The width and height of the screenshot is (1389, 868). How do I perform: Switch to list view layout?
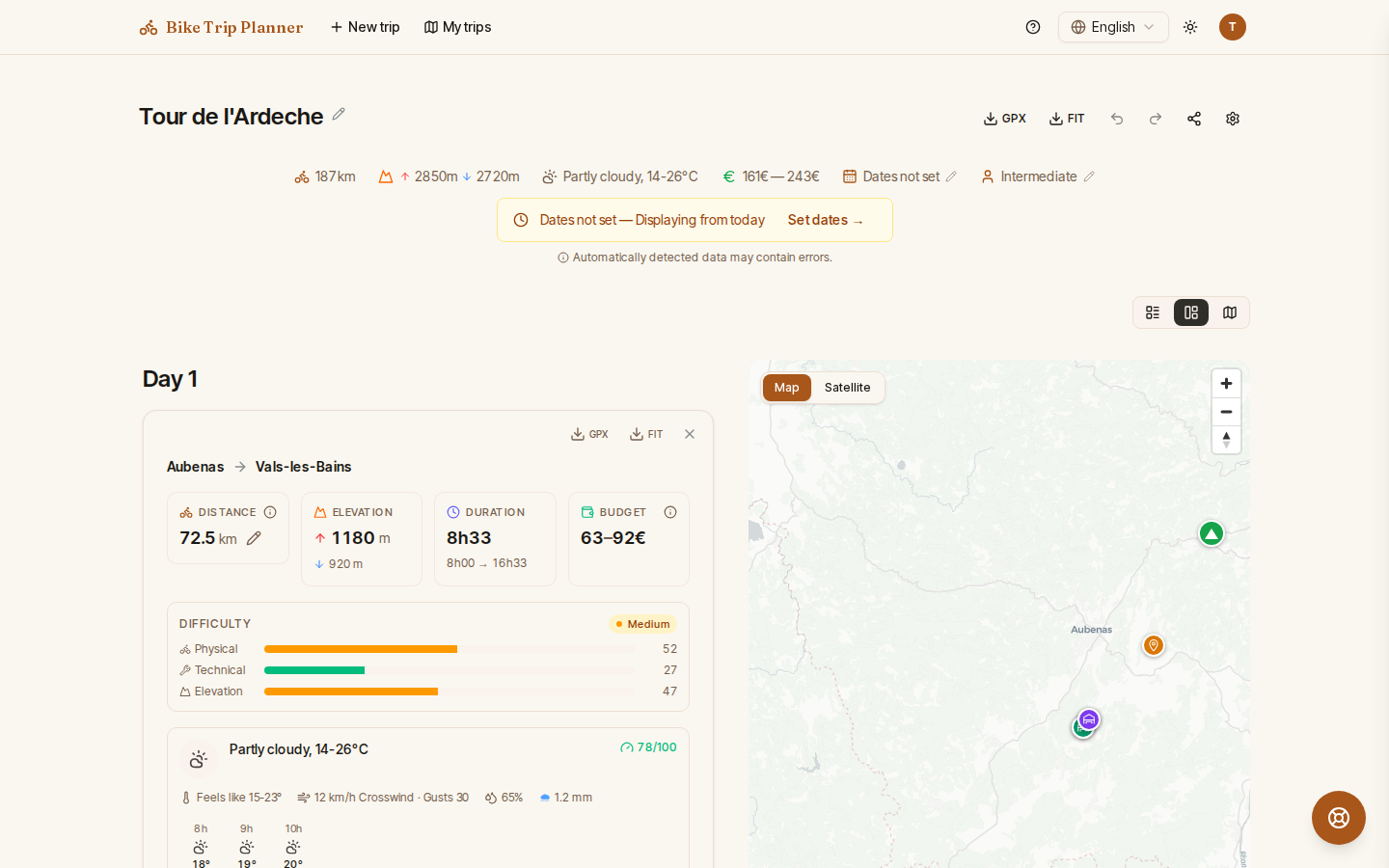1153,312
